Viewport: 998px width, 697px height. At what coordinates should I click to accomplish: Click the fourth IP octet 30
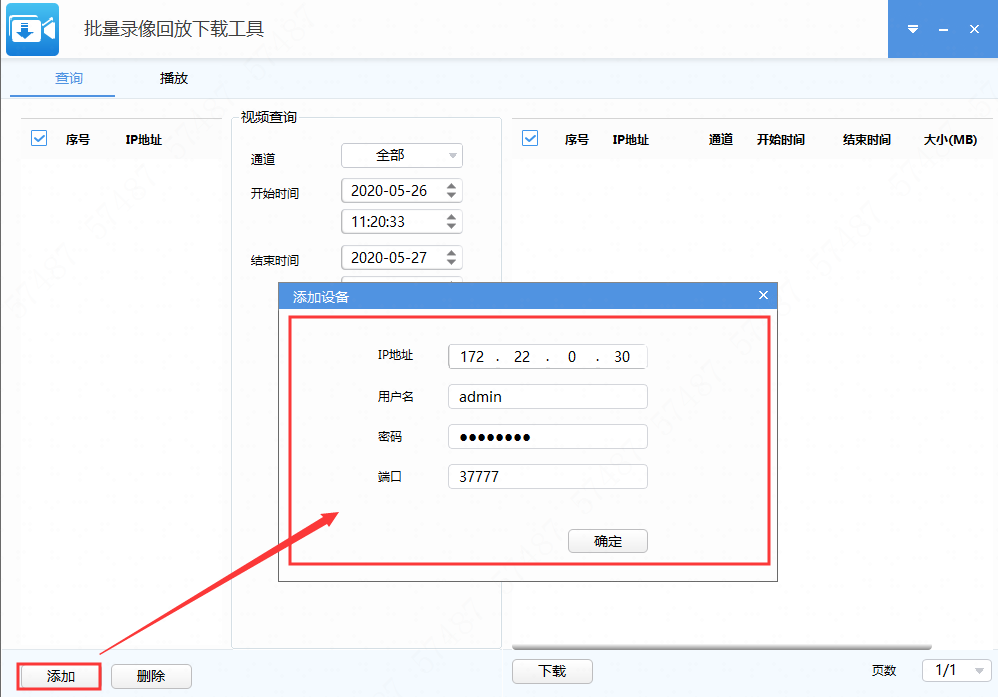tap(622, 356)
